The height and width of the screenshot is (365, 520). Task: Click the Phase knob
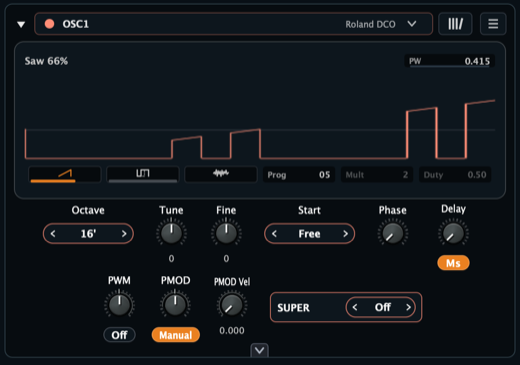(x=393, y=233)
